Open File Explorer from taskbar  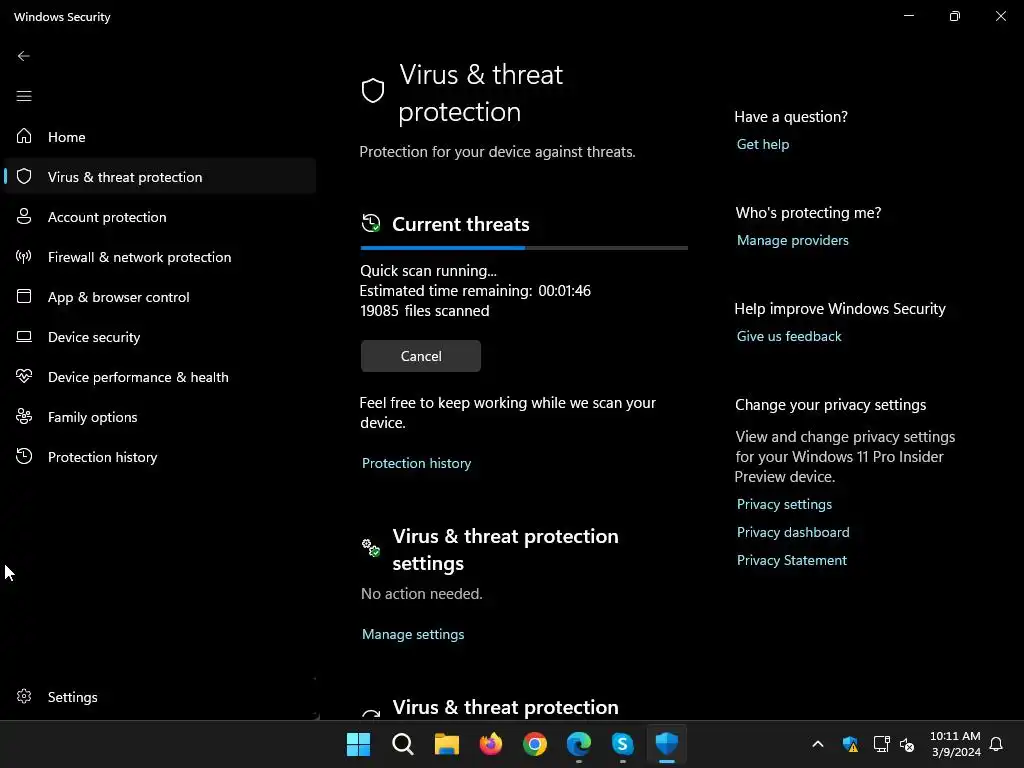[447, 744]
